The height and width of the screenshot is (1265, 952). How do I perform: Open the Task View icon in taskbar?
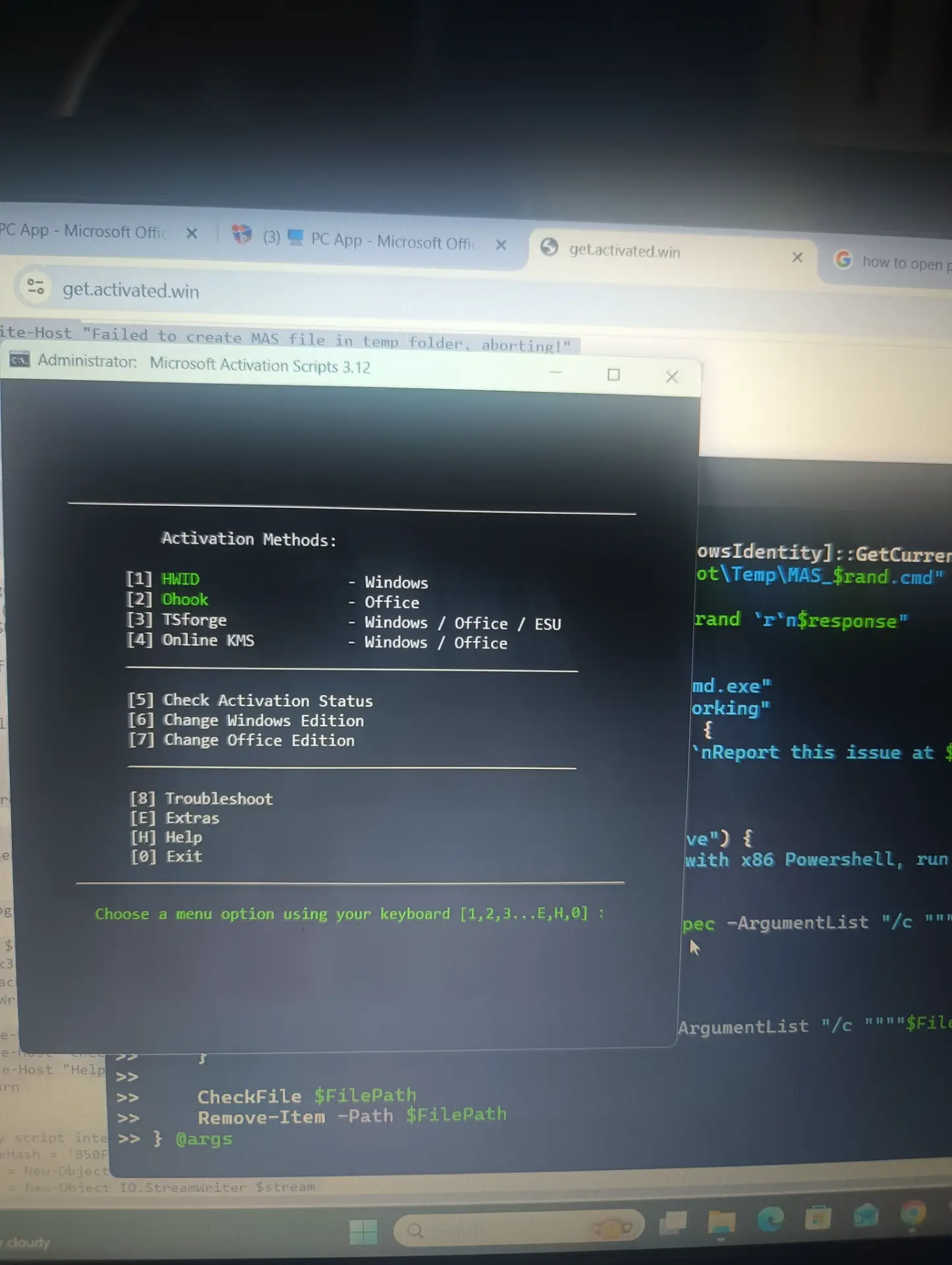pyautogui.click(x=673, y=1223)
